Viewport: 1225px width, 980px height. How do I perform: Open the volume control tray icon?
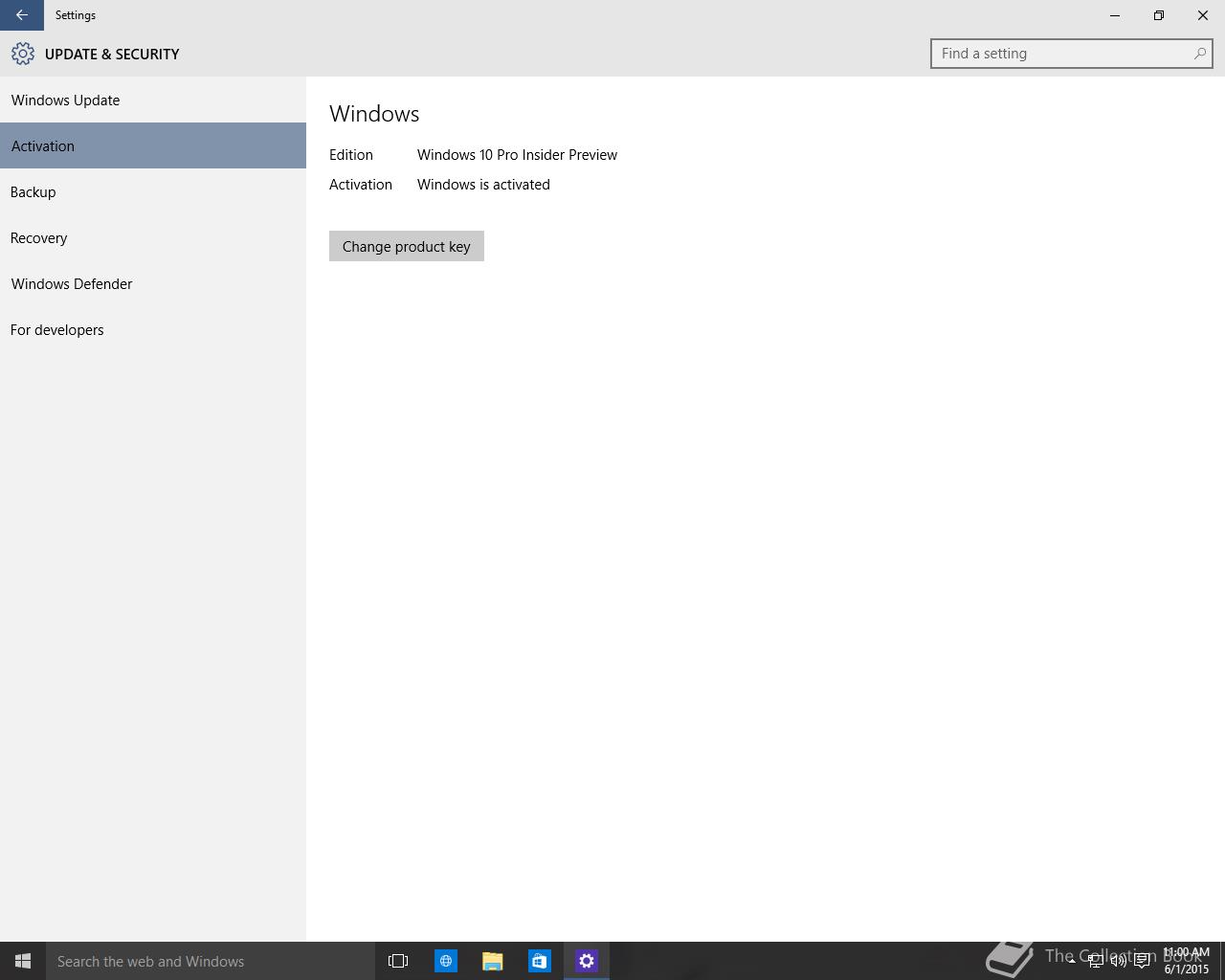(x=1119, y=961)
